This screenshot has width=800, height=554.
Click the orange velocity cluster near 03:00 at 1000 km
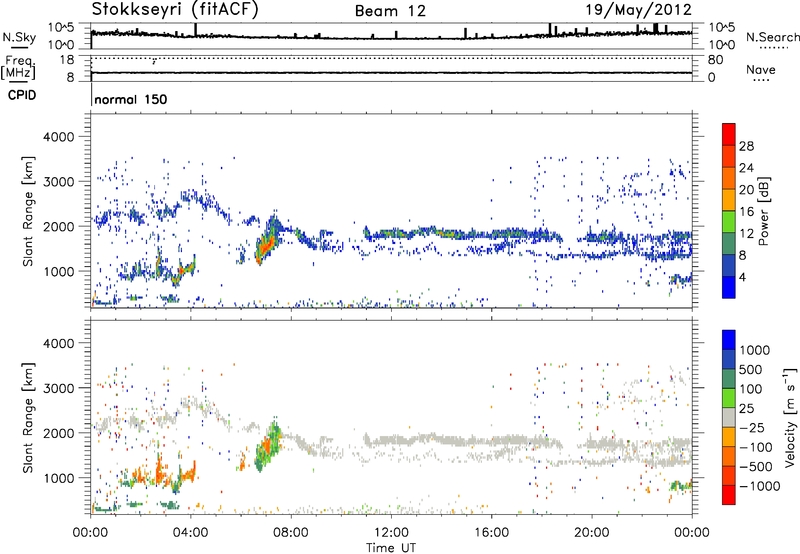tap(159, 473)
